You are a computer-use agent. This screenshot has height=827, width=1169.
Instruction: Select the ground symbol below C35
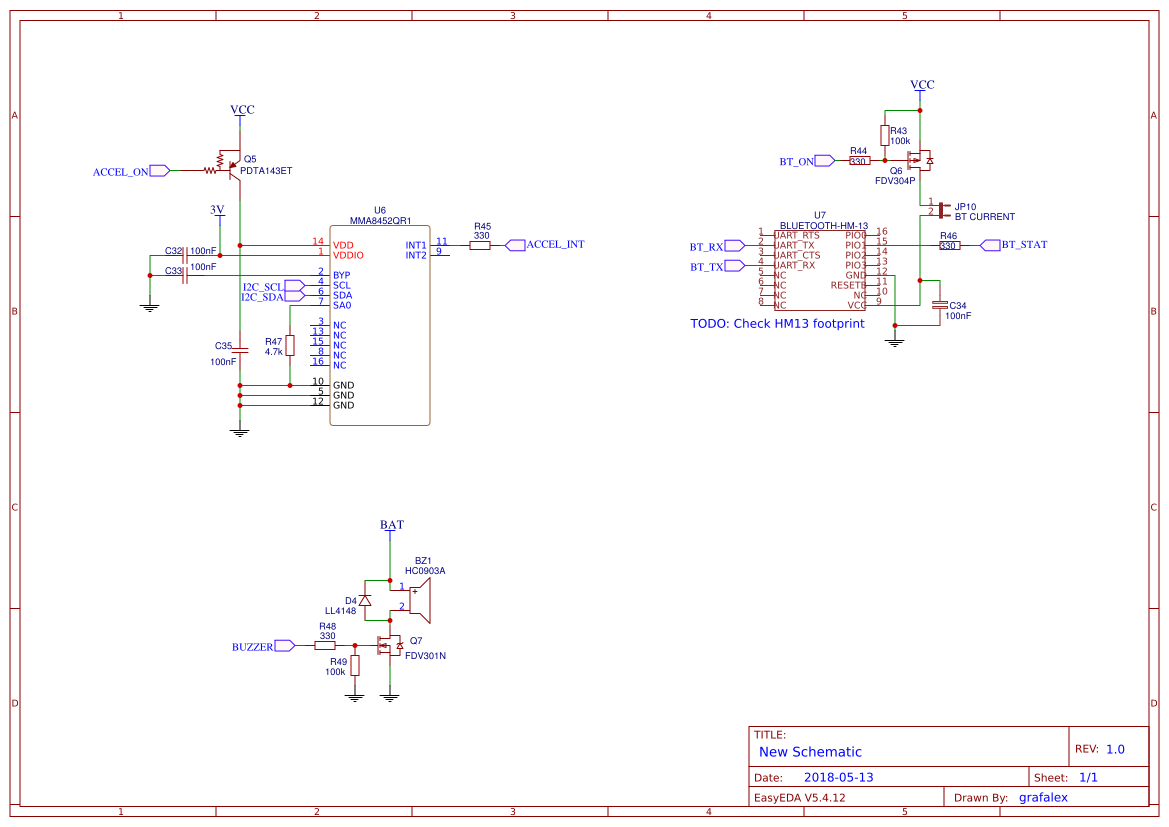click(x=240, y=432)
